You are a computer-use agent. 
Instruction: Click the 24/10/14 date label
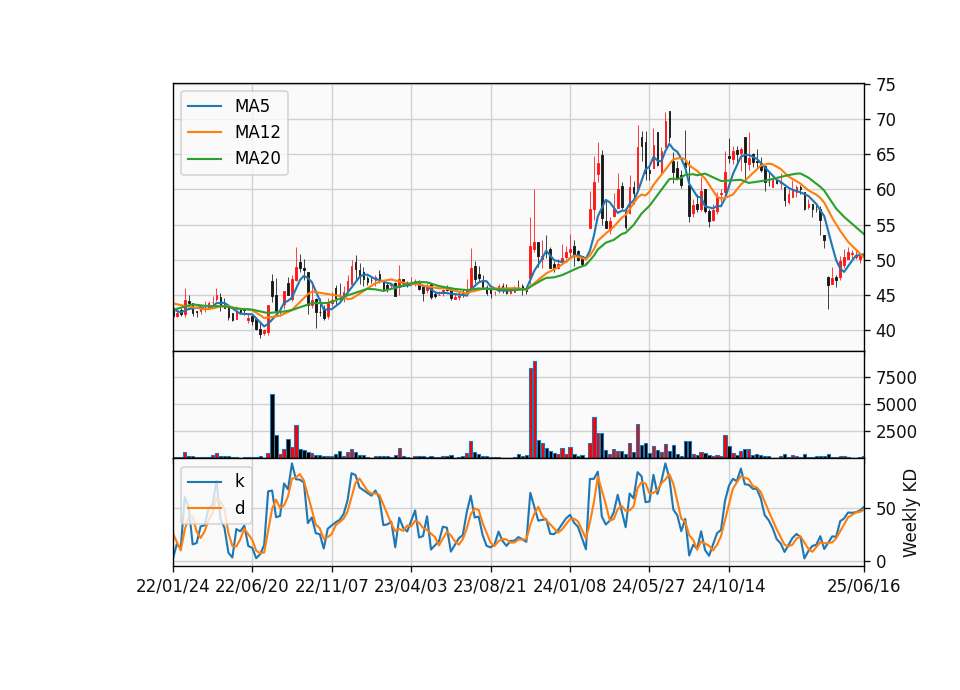click(729, 586)
